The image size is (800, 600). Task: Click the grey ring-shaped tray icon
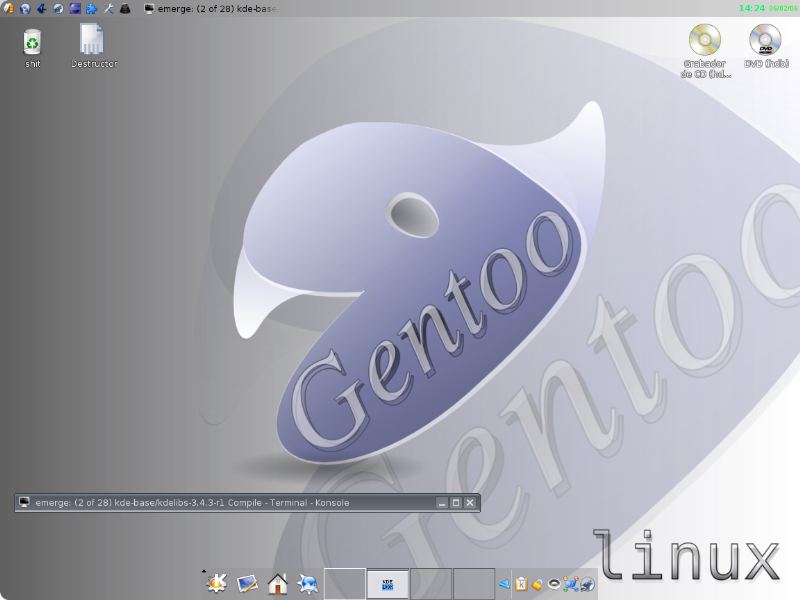pos(554,584)
